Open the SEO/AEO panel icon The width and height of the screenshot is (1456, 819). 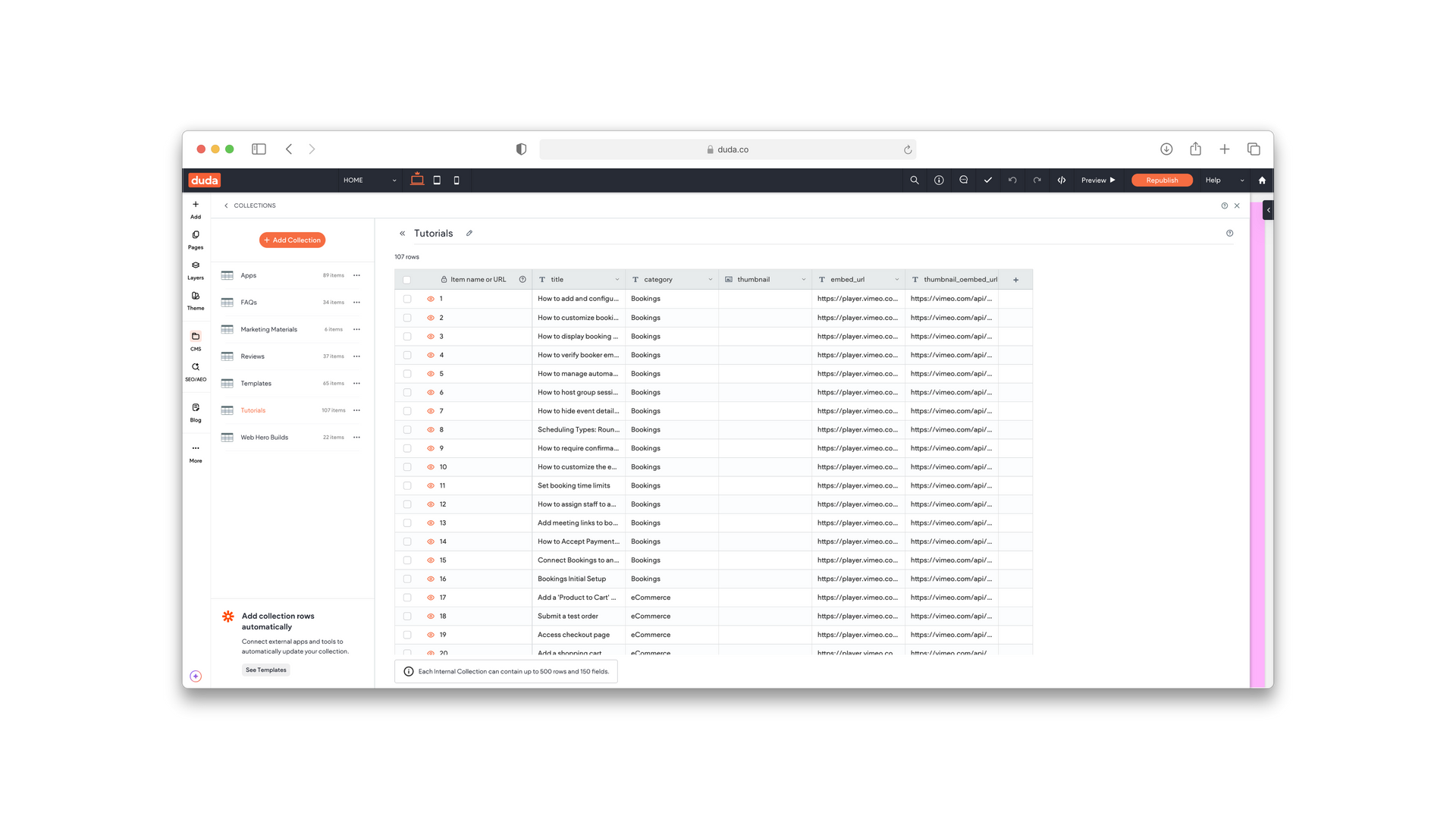click(x=196, y=367)
